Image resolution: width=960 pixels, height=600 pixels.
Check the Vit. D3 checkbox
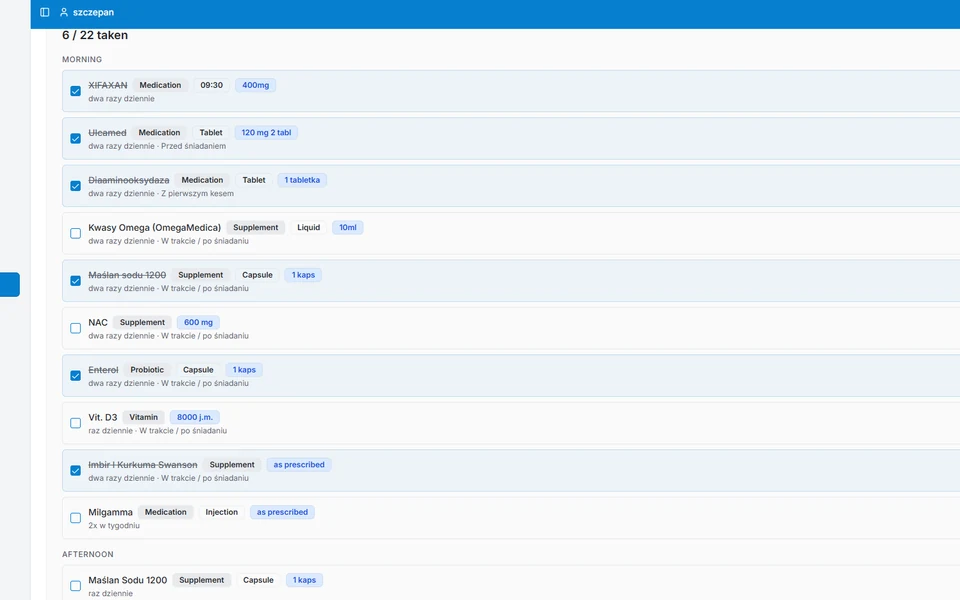pyautogui.click(x=75, y=423)
